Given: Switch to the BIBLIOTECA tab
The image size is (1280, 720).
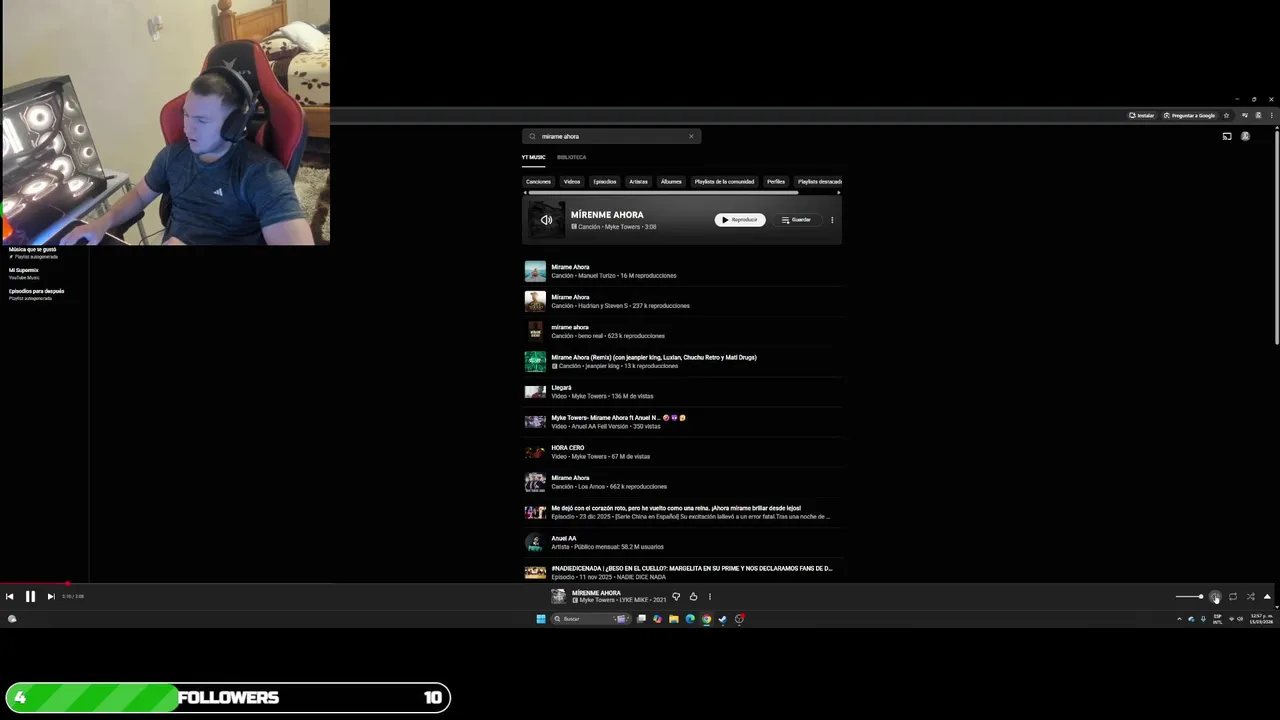Looking at the screenshot, I should [572, 157].
